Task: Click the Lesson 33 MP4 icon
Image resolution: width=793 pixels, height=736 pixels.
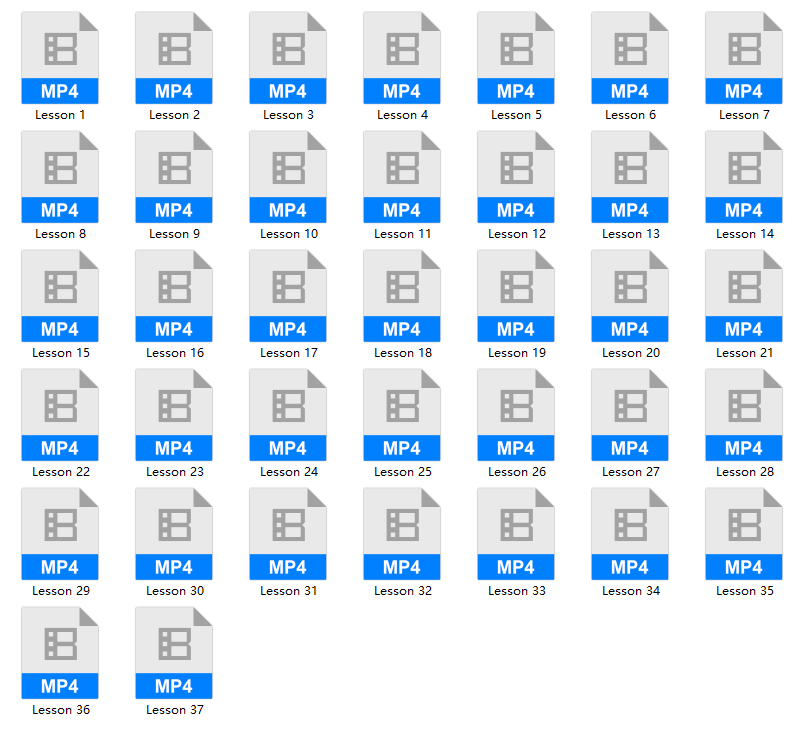Action: point(516,534)
